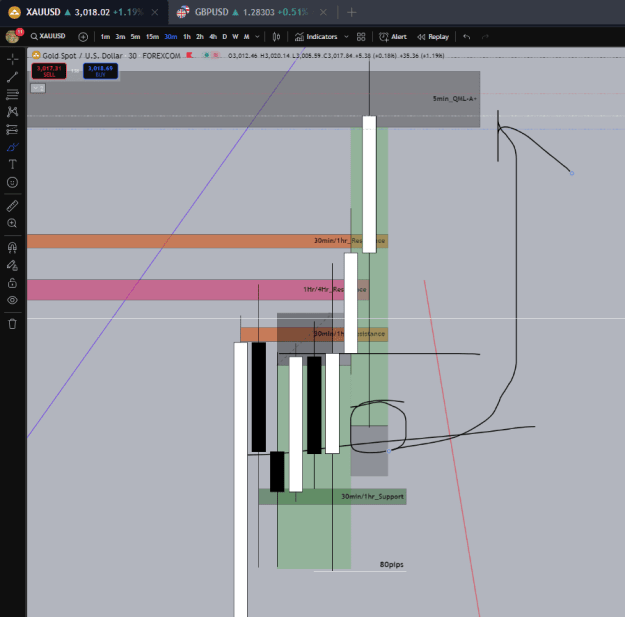625x617 pixels.
Task: Select the chart patterns tool
Action: tap(12, 112)
